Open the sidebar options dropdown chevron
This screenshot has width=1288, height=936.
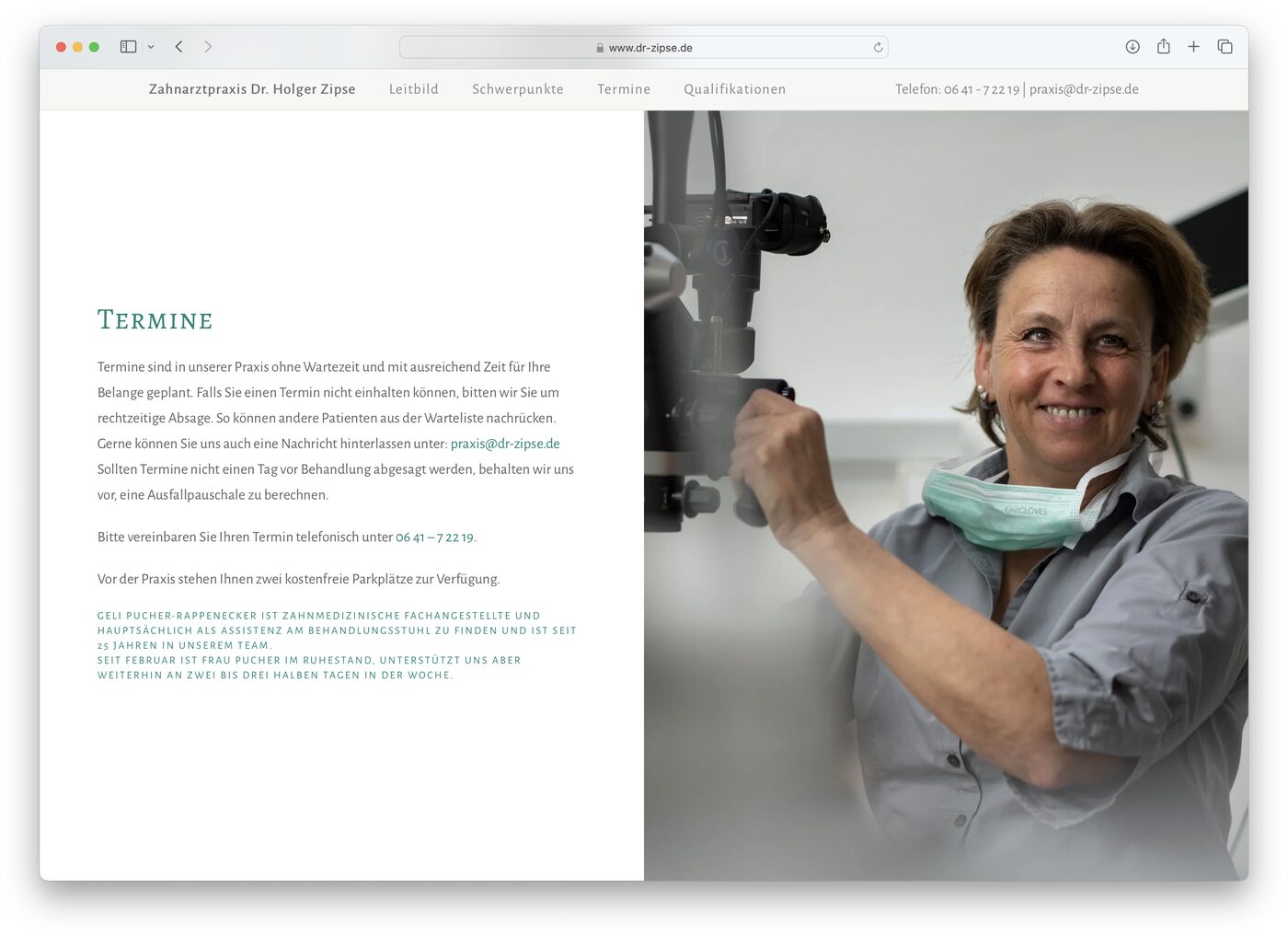pyautogui.click(x=151, y=47)
